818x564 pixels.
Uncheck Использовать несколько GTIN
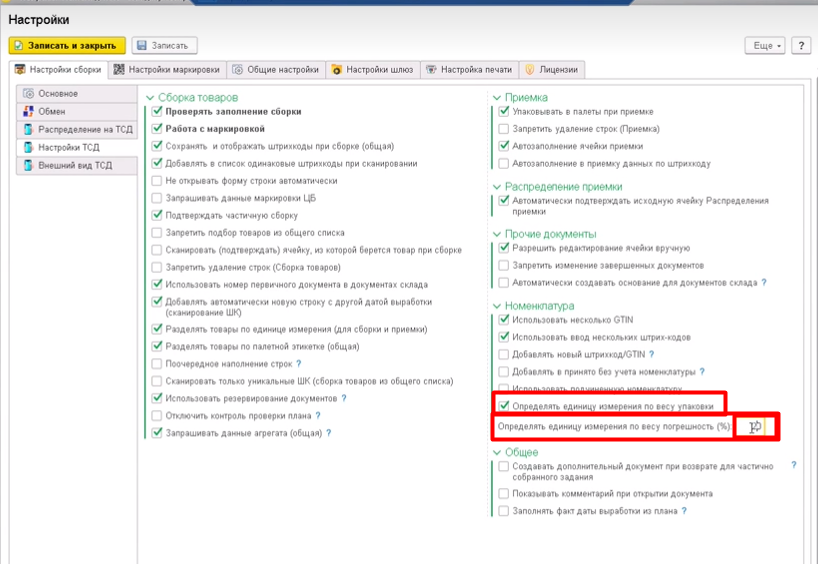[503, 319]
